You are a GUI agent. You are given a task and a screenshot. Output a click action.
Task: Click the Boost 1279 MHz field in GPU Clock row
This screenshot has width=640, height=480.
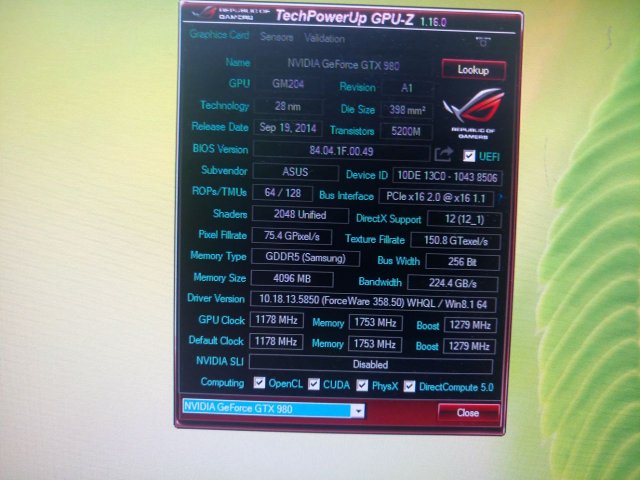coord(470,325)
